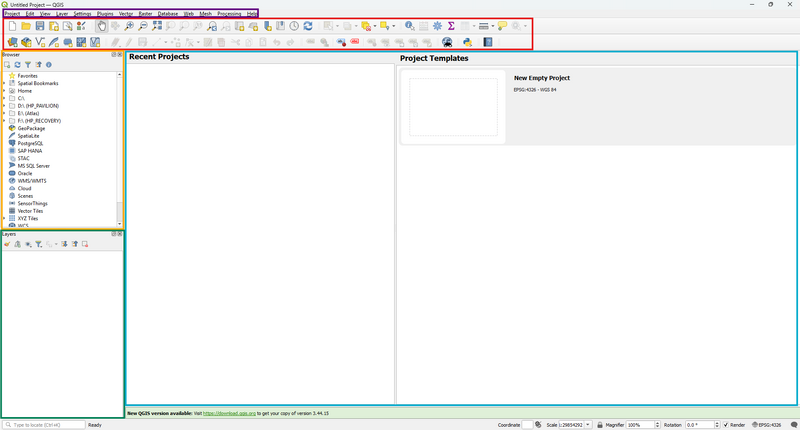
Task: Toggle the scale lock padlock
Action: (x=600, y=425)
